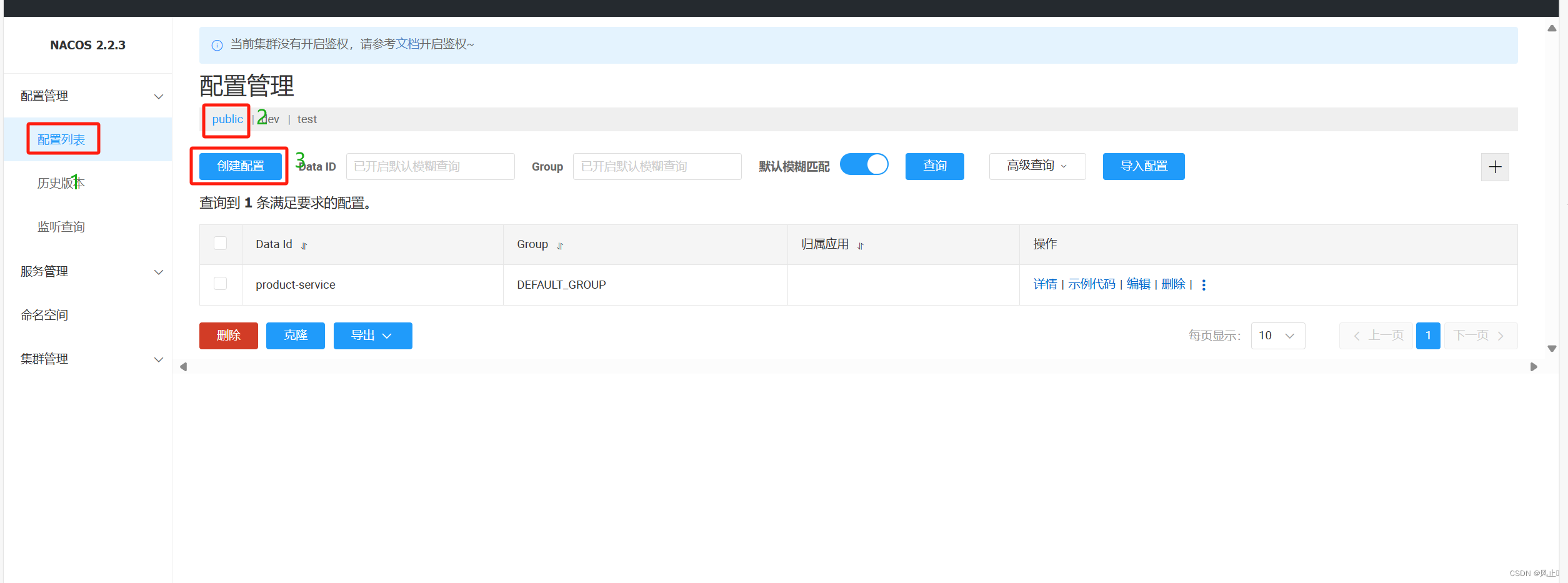This screenshot has height=583, width=1568.
Task: Open the 高级查询 dropdown
Action: (1037, 166)
